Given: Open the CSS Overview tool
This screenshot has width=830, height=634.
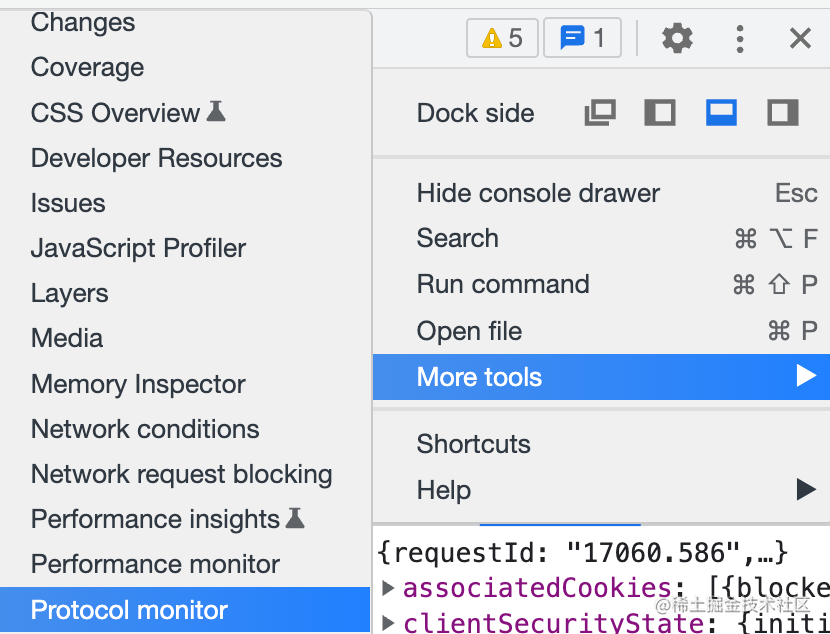Looking at the screenshot, I should point(116,113).
